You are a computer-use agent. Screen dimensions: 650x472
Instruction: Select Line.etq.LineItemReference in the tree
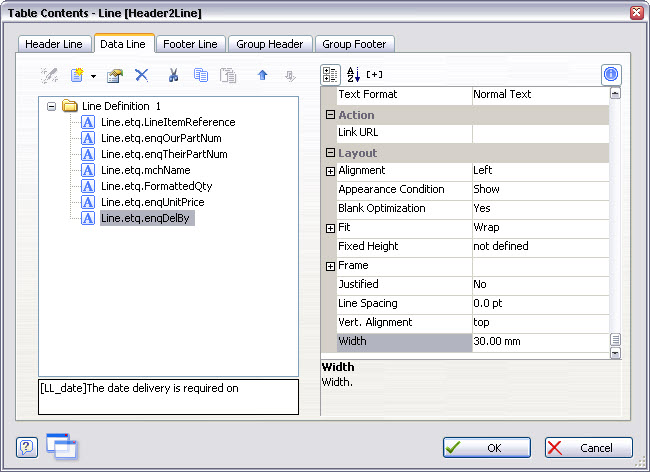coord(168,122)
